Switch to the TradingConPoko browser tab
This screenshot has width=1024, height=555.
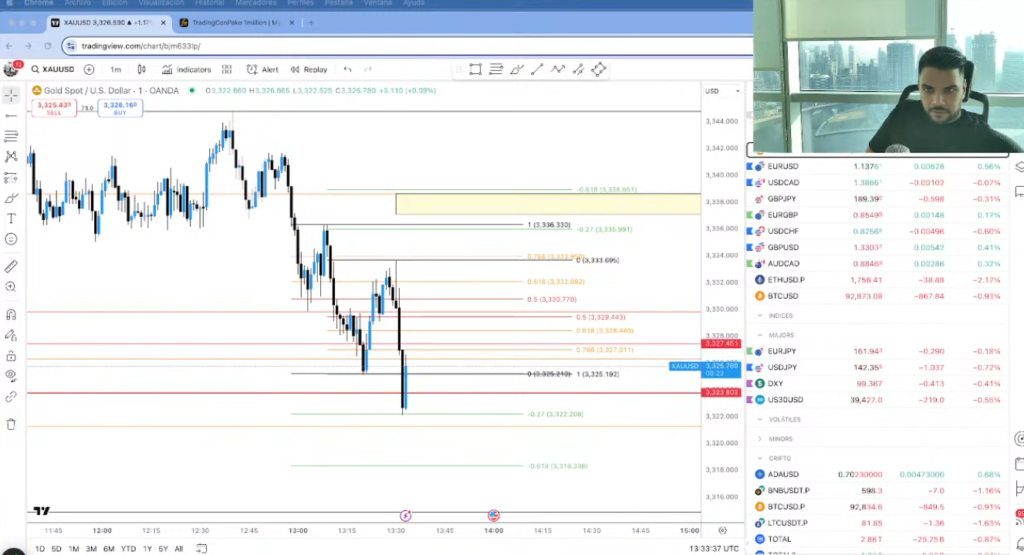[238, 23]
